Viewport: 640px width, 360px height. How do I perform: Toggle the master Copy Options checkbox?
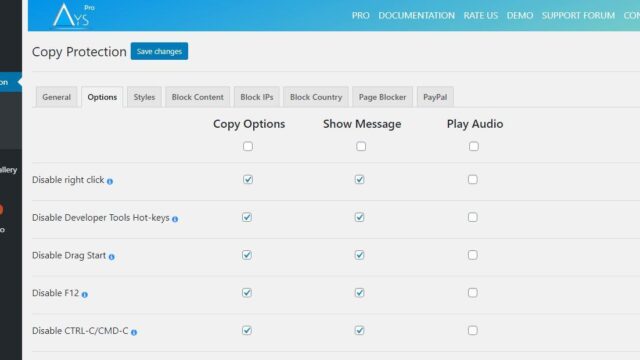pyautogui.click(x=248, y=146)
